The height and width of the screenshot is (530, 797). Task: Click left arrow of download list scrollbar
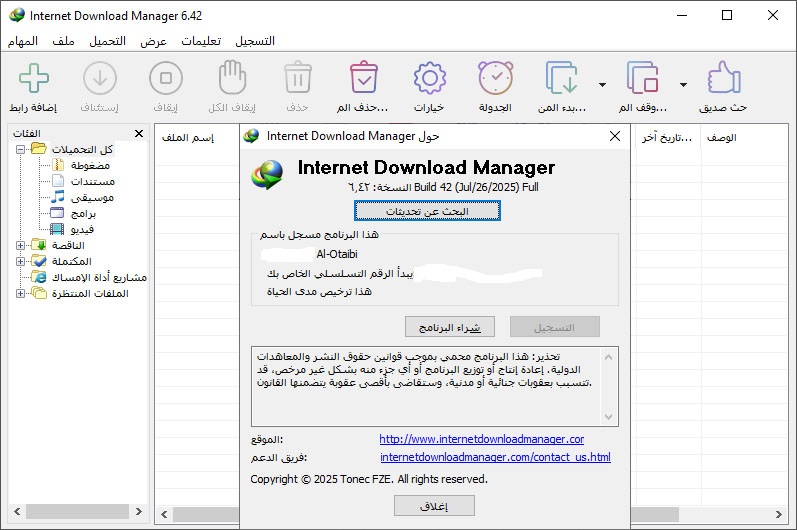(164, 514)
